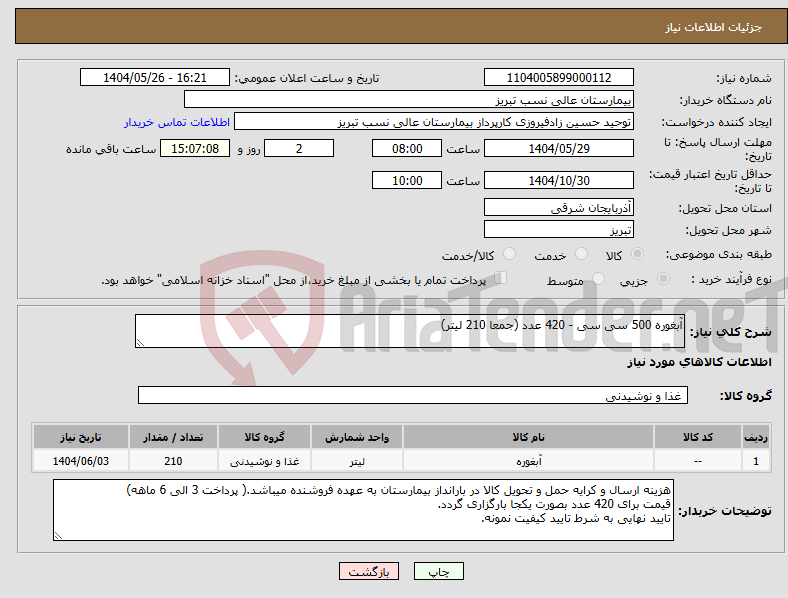Viewport: 788px width, 598px height.
Task: Click the requester field توحید حسین زادفیروزی
Action: (434, 122)
